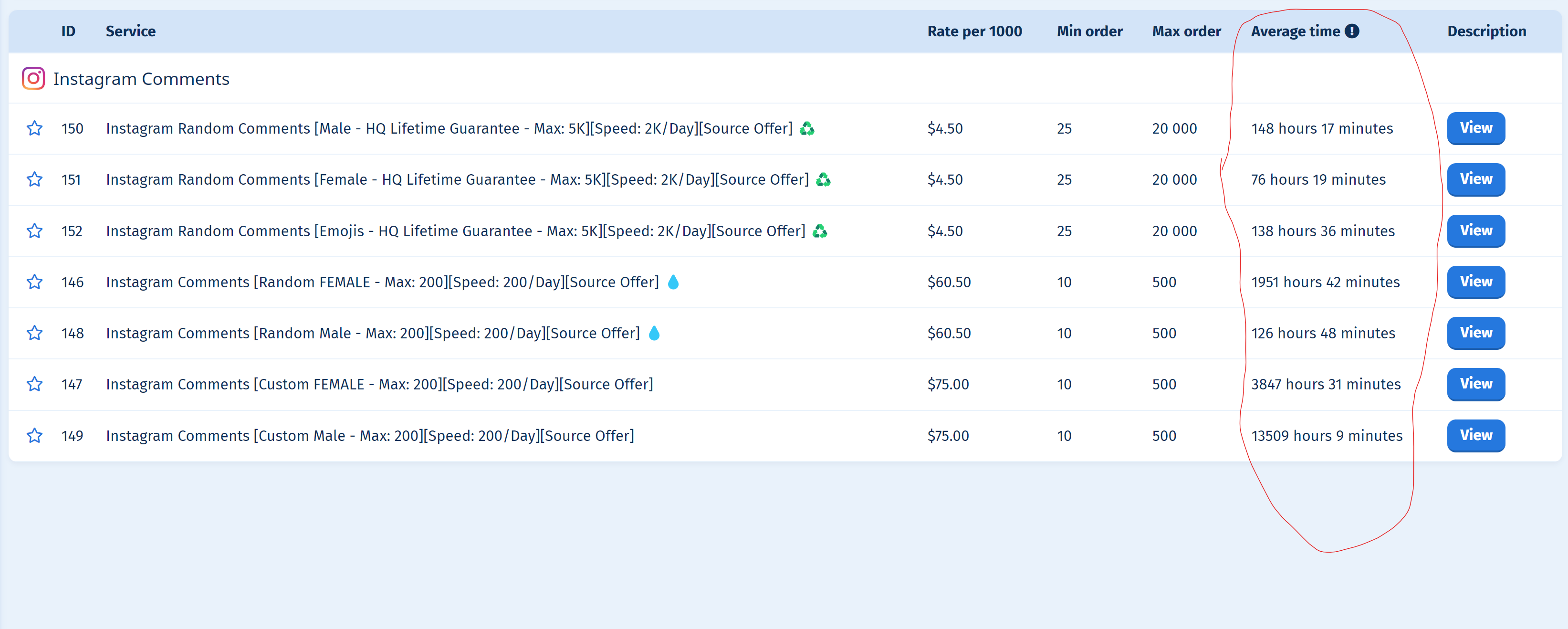Open View button for service 146
The image size is (1568, 629).
1476,282
